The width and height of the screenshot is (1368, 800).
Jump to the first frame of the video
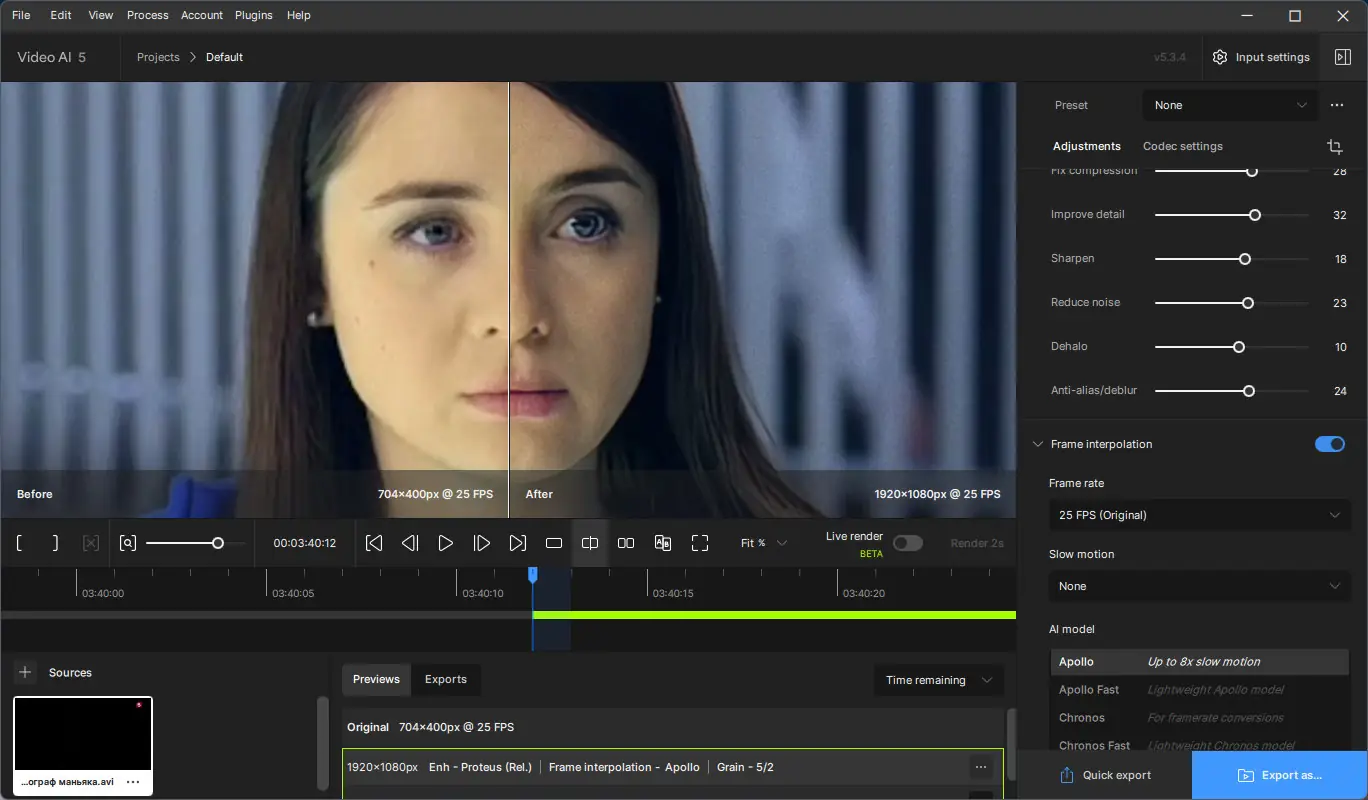(374, 543)
